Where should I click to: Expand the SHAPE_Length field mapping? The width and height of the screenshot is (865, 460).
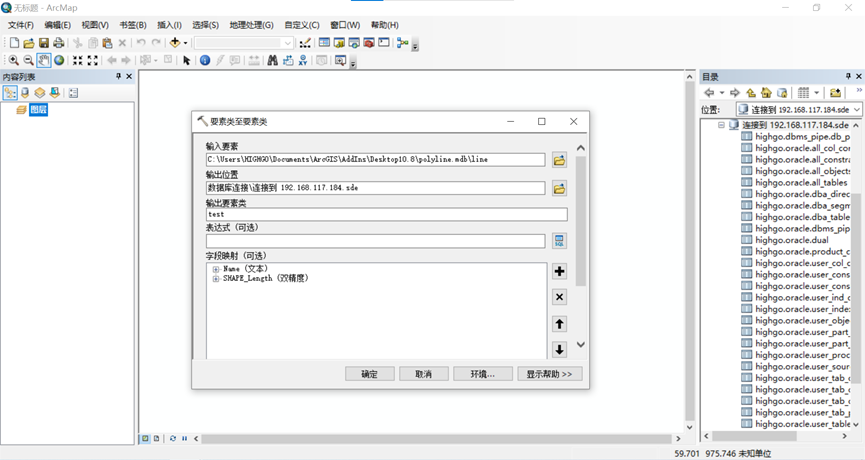pyautogui.click(x=216, y=279)
